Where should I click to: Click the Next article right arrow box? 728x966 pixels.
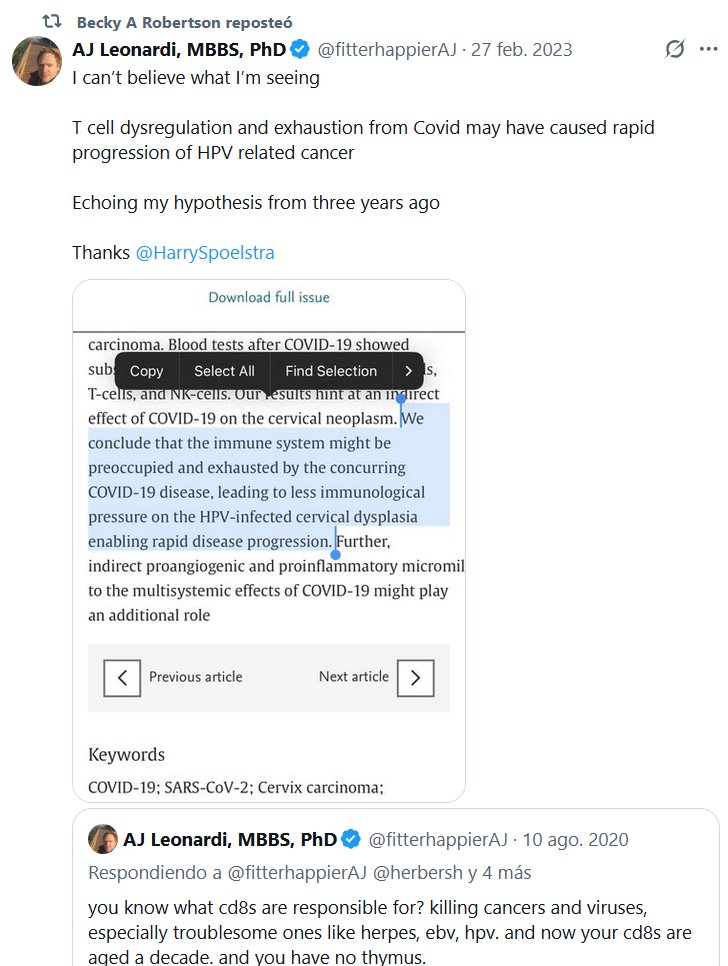(x=415, y=678)
